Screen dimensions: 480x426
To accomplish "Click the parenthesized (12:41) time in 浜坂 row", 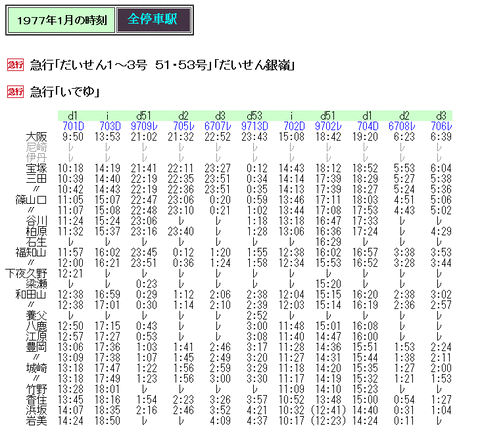I will (328, 410).
